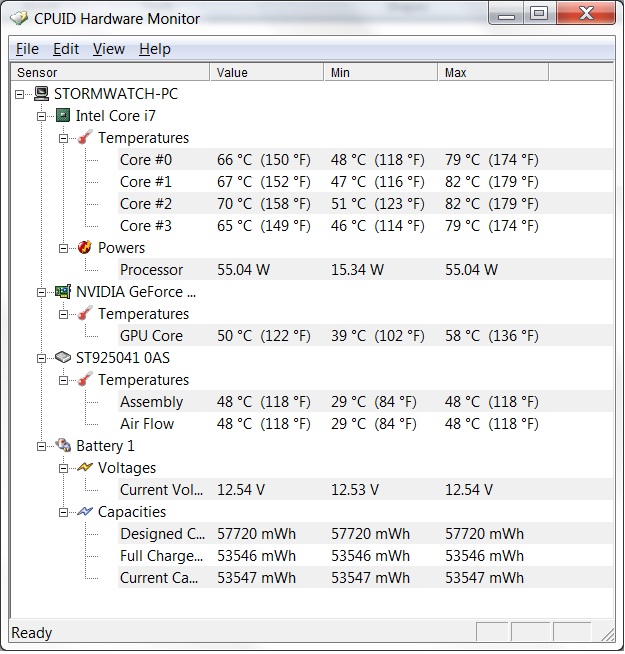Image resolution: width=625 pixels, height=654 pixels.
Task: Collapse the Battery 1 tree node
Action: 41,446
